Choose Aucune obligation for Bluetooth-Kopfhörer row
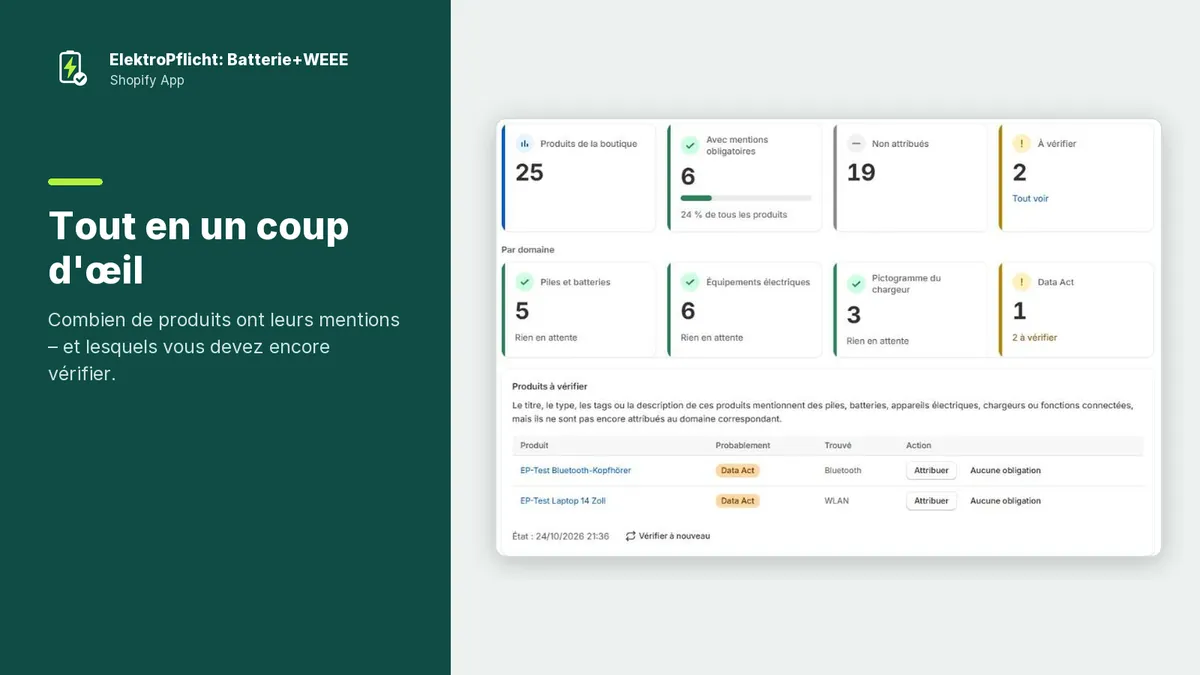Screen dimensions: 1200x675 (x=1005, y=470)
